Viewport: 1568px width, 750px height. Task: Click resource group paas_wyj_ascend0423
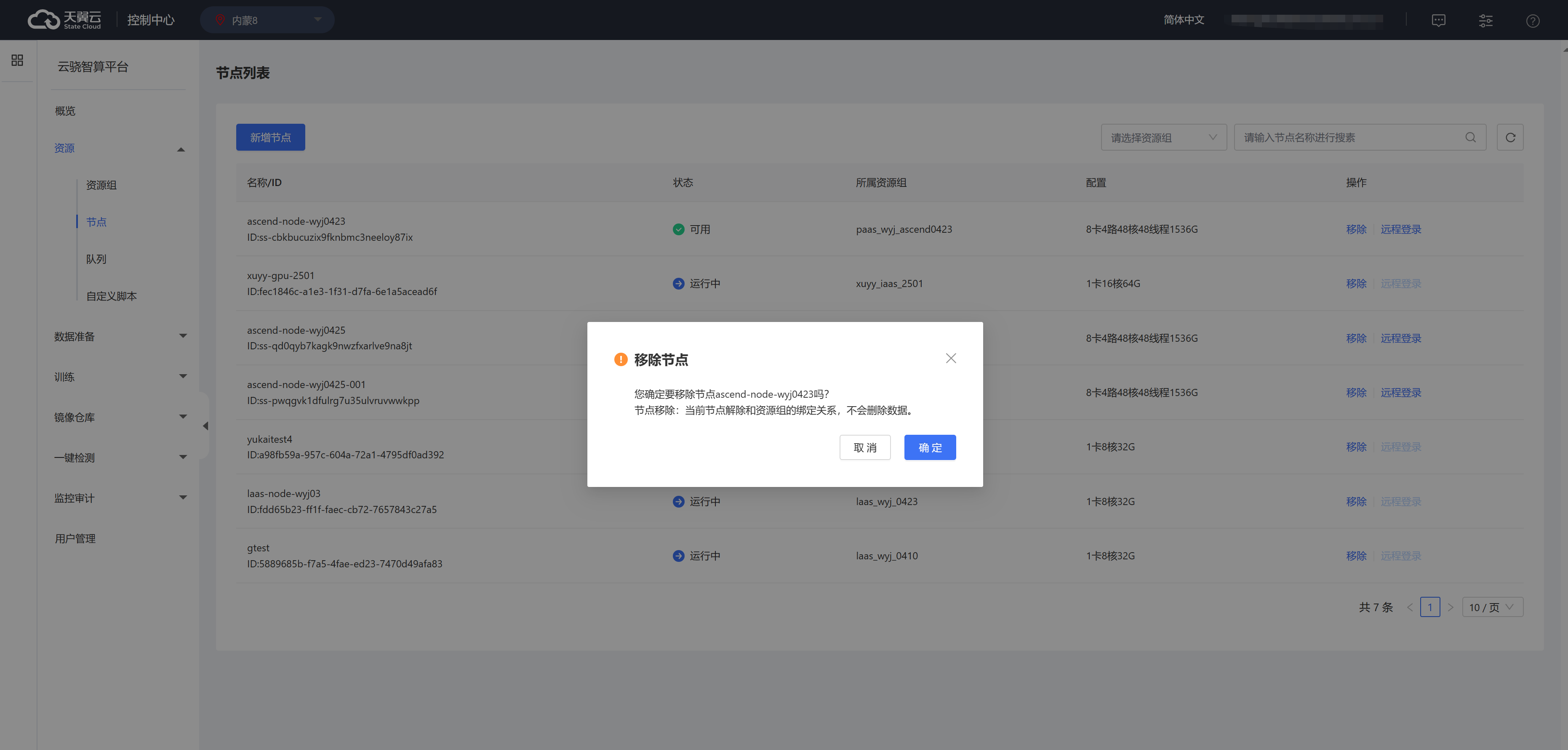pyautogui.click(x=904, y=229)
